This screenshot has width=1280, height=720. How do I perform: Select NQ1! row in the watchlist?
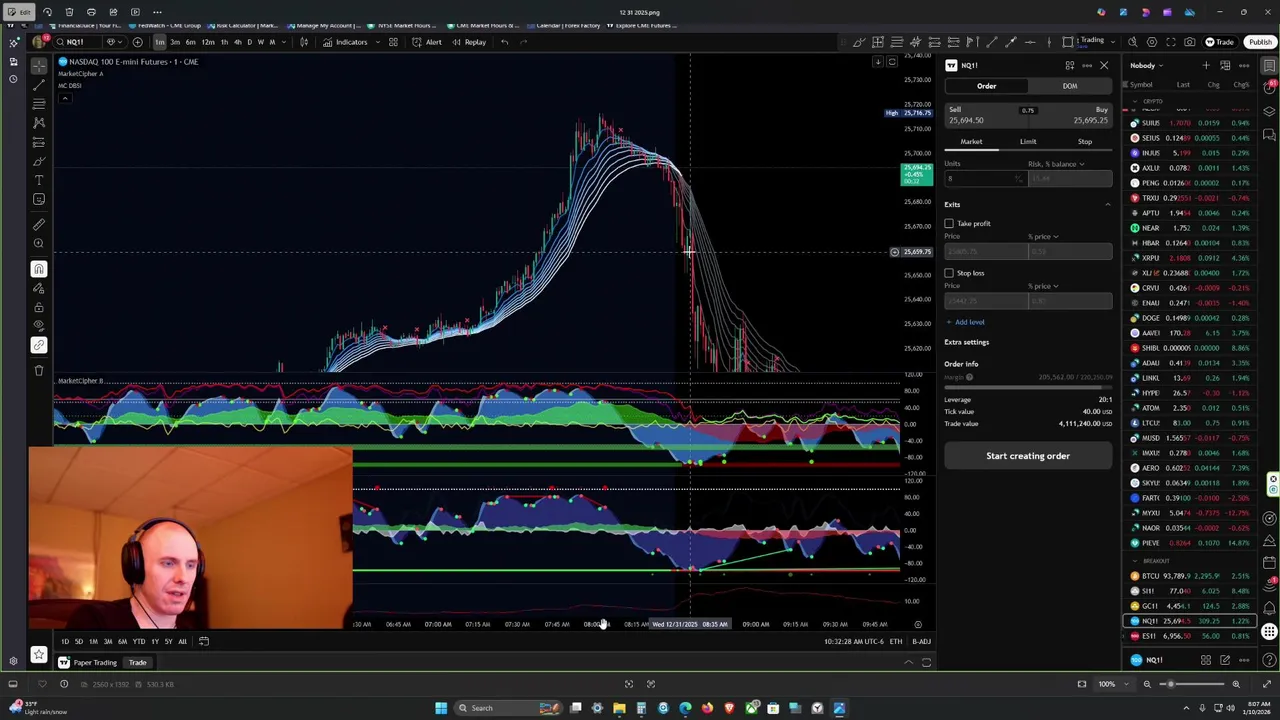click(x=1190, y=621)
